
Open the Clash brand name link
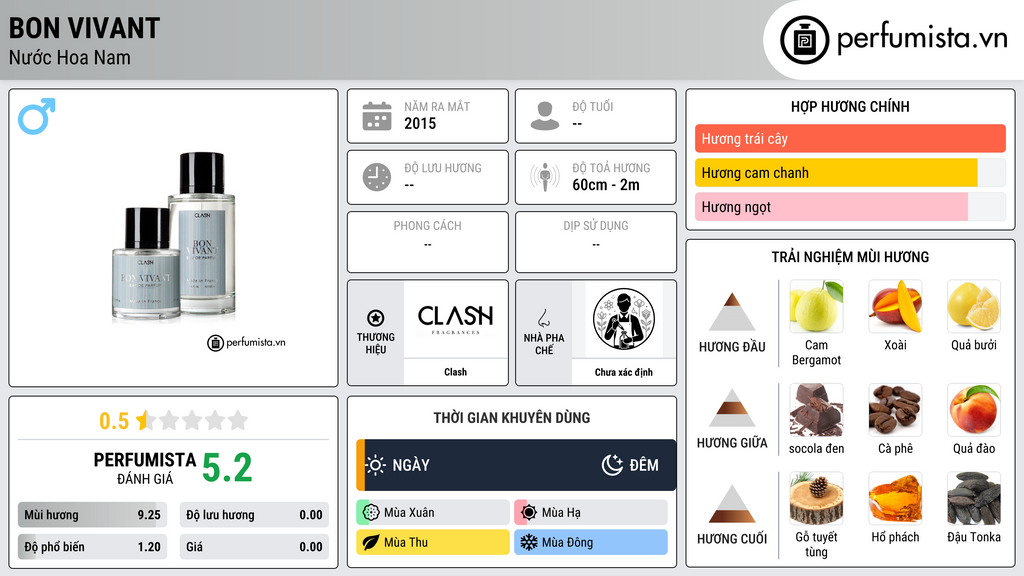coord(455,372)
